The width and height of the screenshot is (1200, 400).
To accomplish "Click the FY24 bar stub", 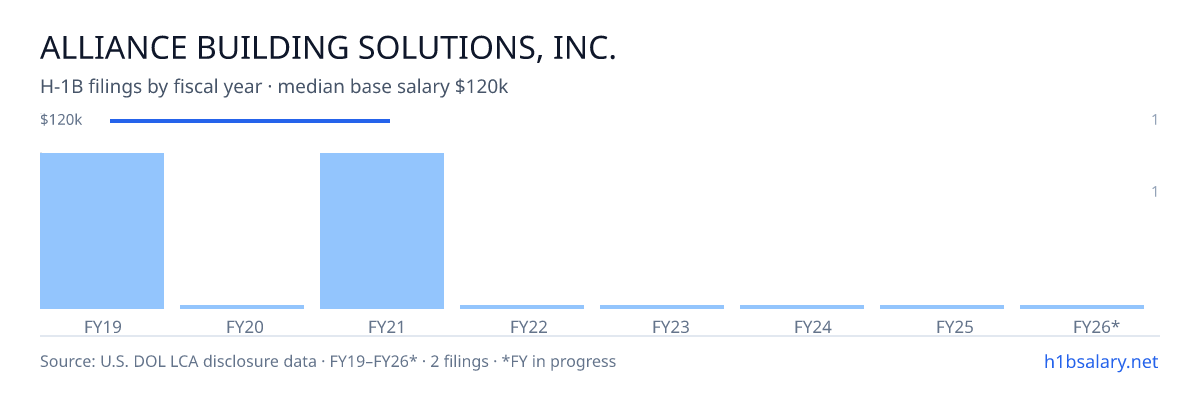I will tap(802, 307).
